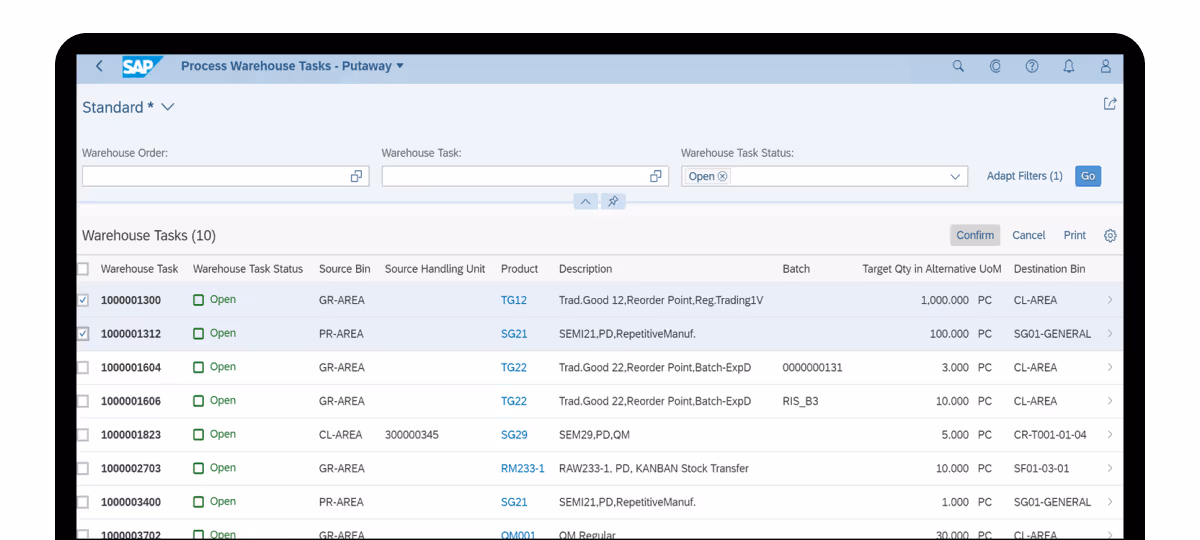
Task: Navigate into row 1000003400 details arrow
Action: (x=1110, y=502)
